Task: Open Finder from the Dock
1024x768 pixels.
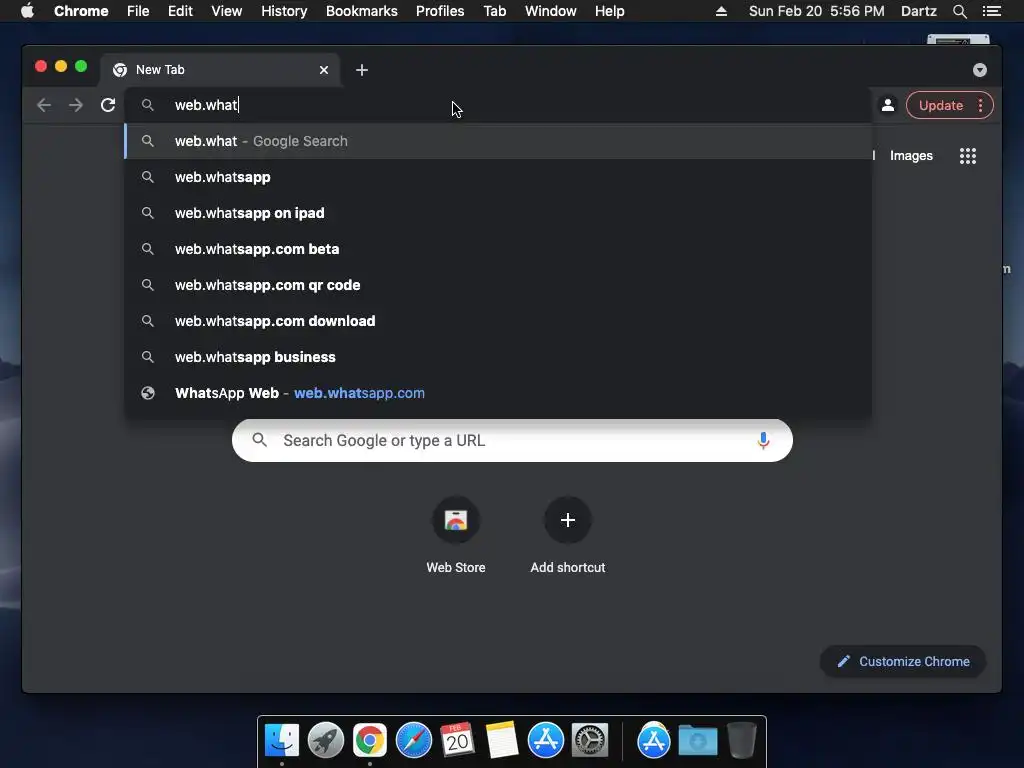Action: tap(282, 741)
